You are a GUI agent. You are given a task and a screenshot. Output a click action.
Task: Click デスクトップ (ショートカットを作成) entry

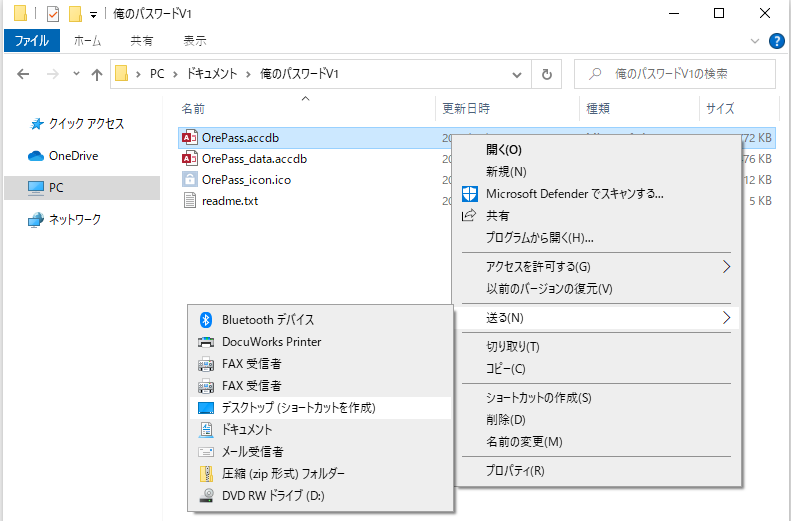[x=298, y=408]
